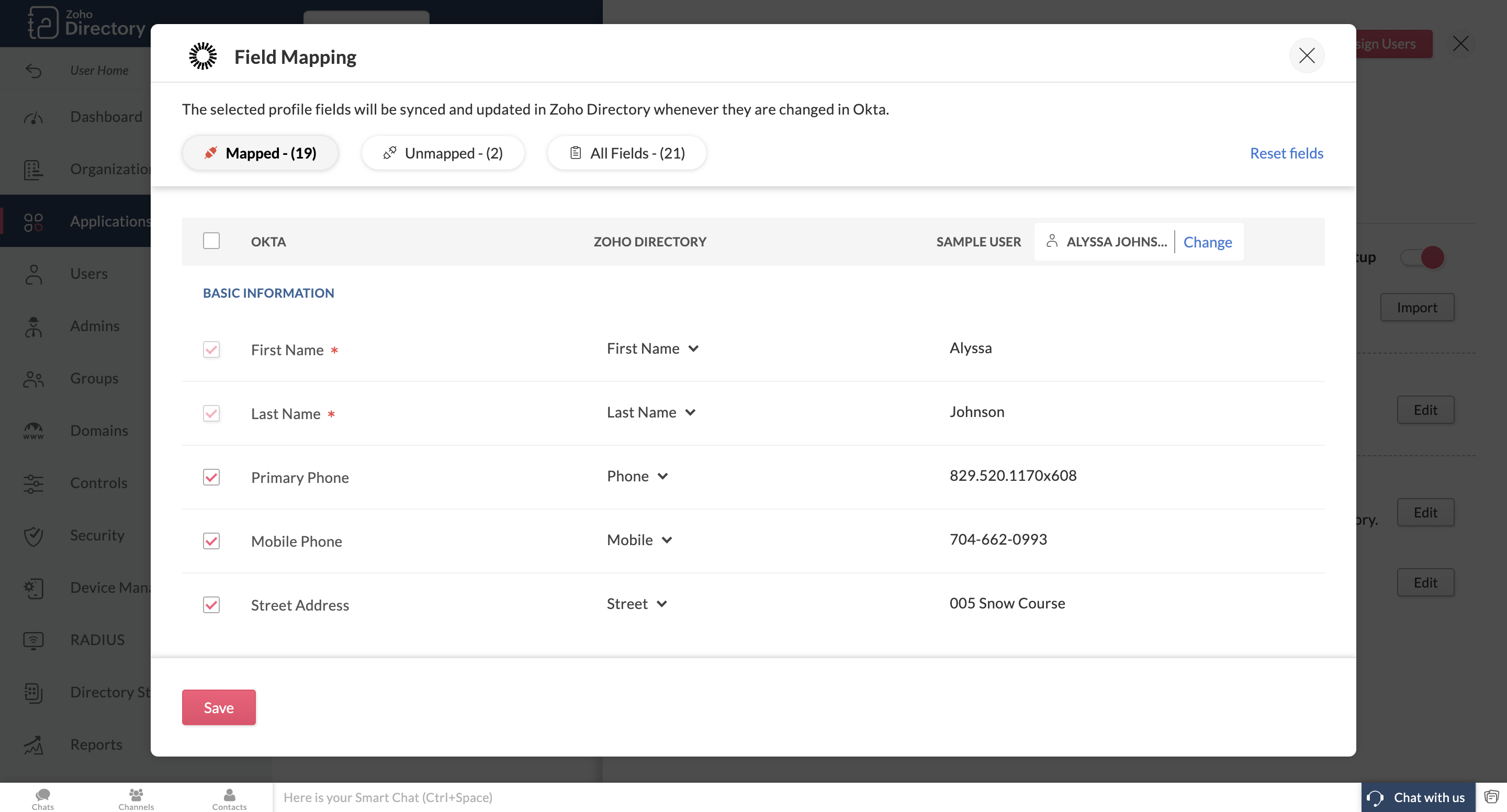Click the Dashboard gauge icon in sidebar
Viewport: 1507px width, 812px height.
point(33,118)
